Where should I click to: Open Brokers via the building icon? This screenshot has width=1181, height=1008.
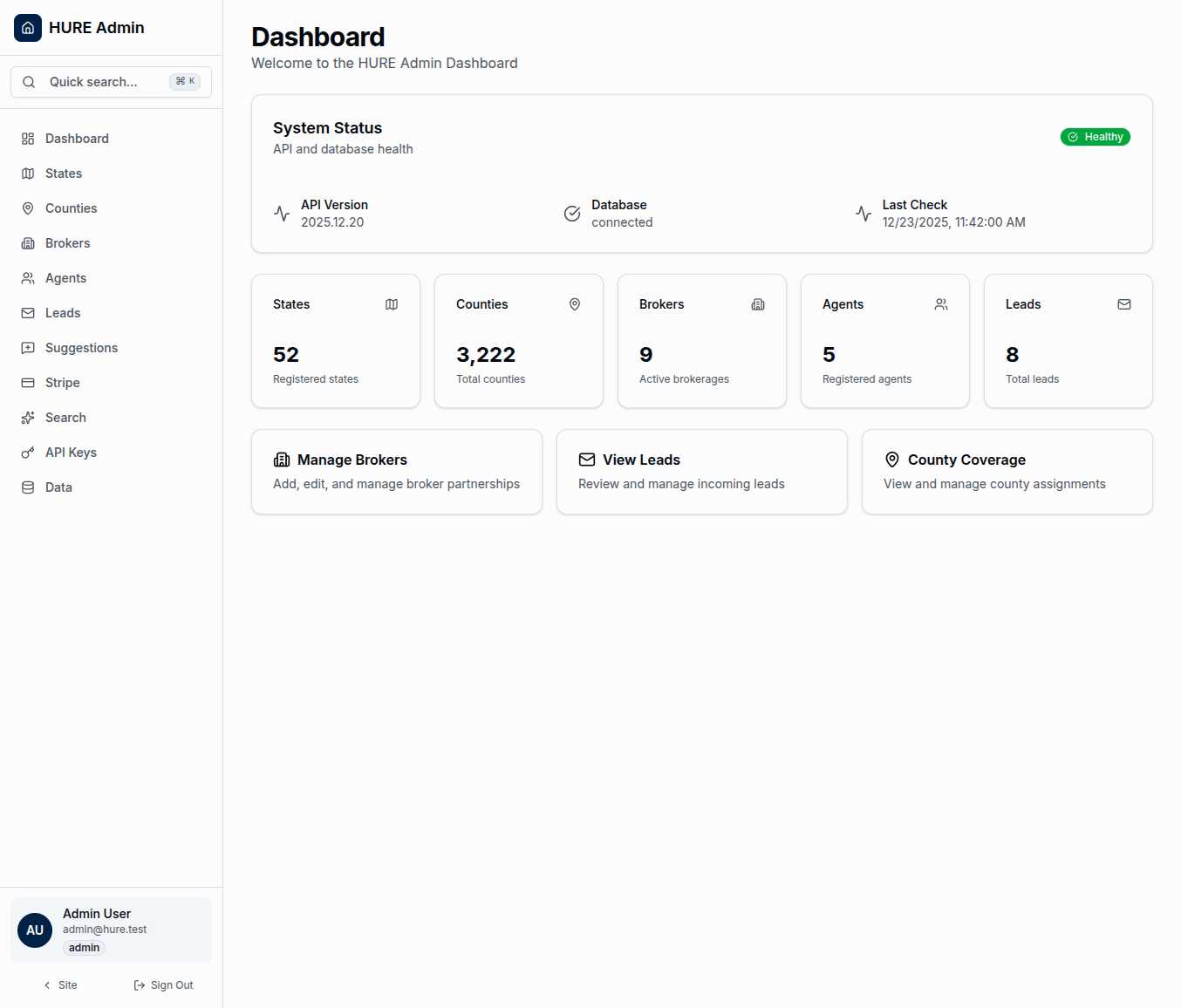(x=27, y=243)
